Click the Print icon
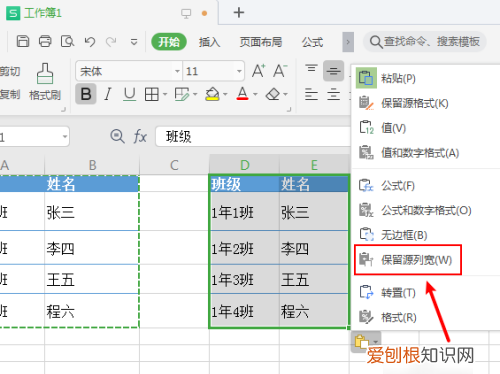The image size is (500, 374). click(x=45, y=41)
